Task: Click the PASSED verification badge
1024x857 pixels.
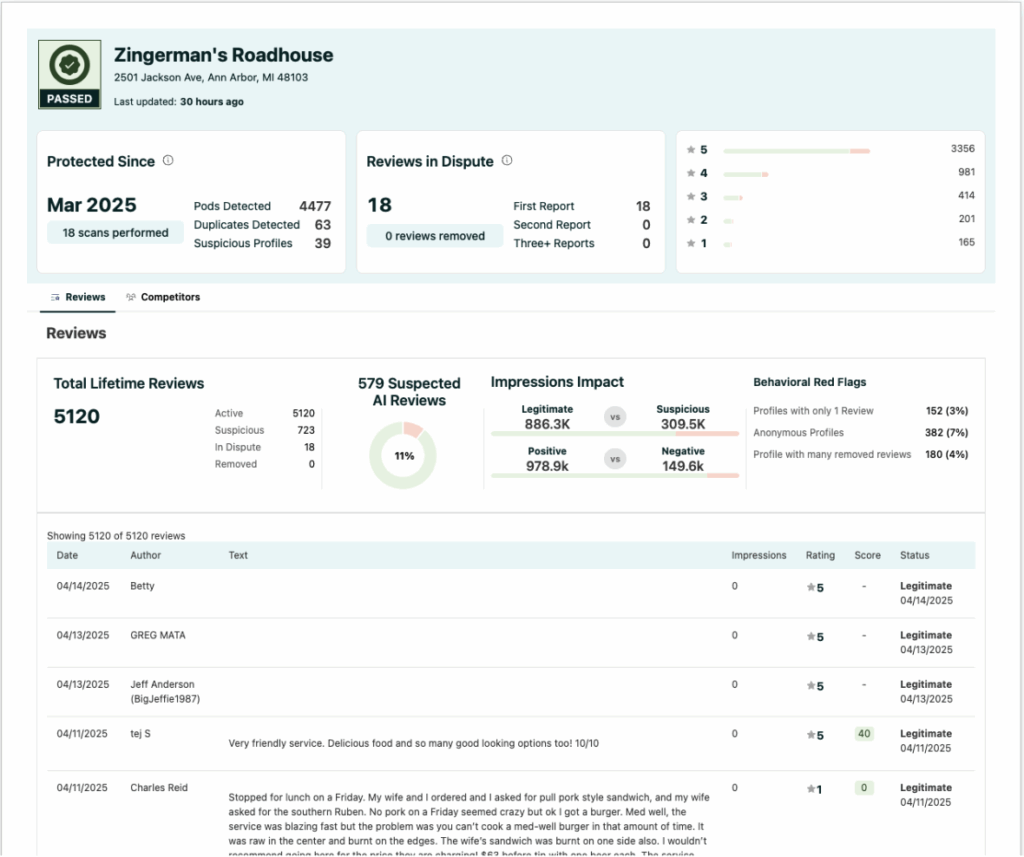Action: 70,74
